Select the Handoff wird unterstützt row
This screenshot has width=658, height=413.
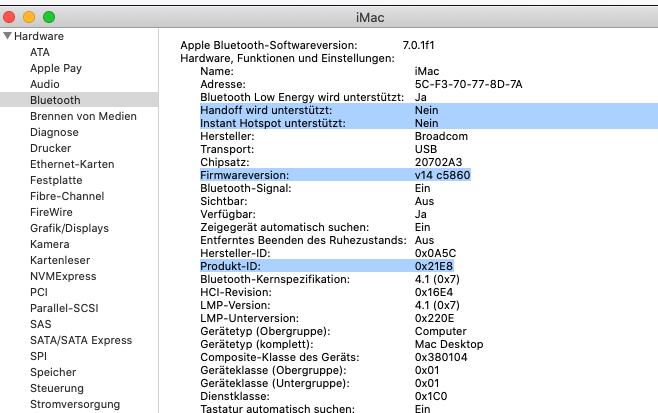(429, 110)
